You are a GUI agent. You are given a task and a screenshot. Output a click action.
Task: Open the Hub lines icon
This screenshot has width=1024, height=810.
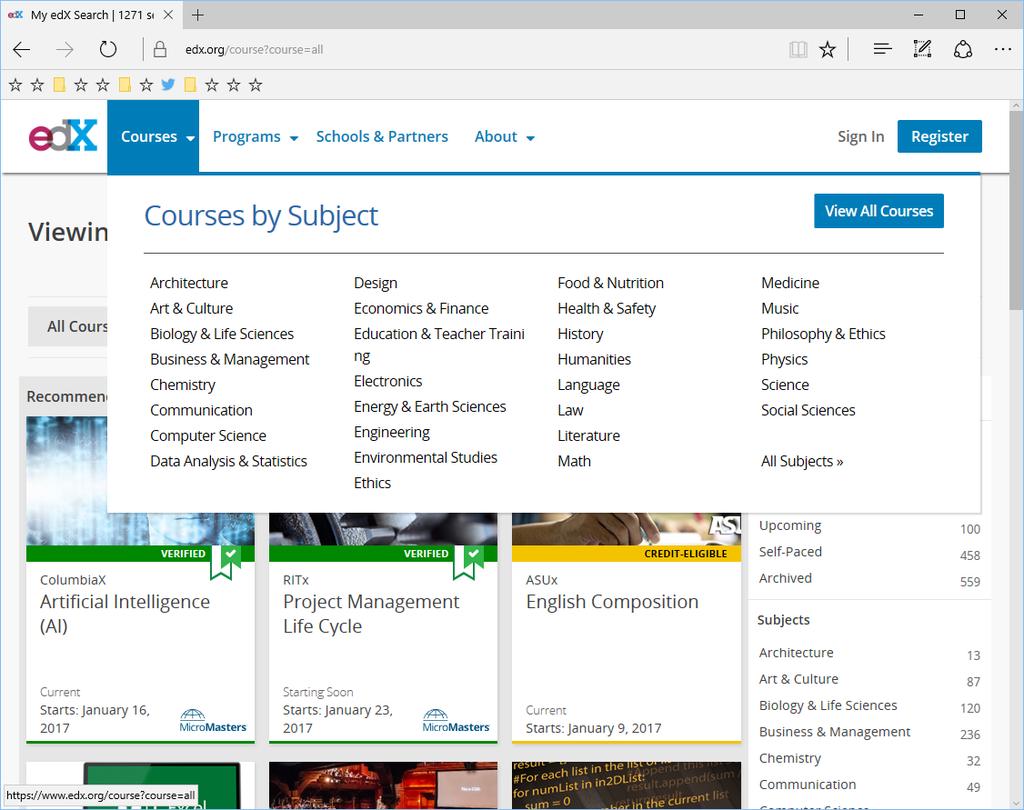tap(882, 49)
